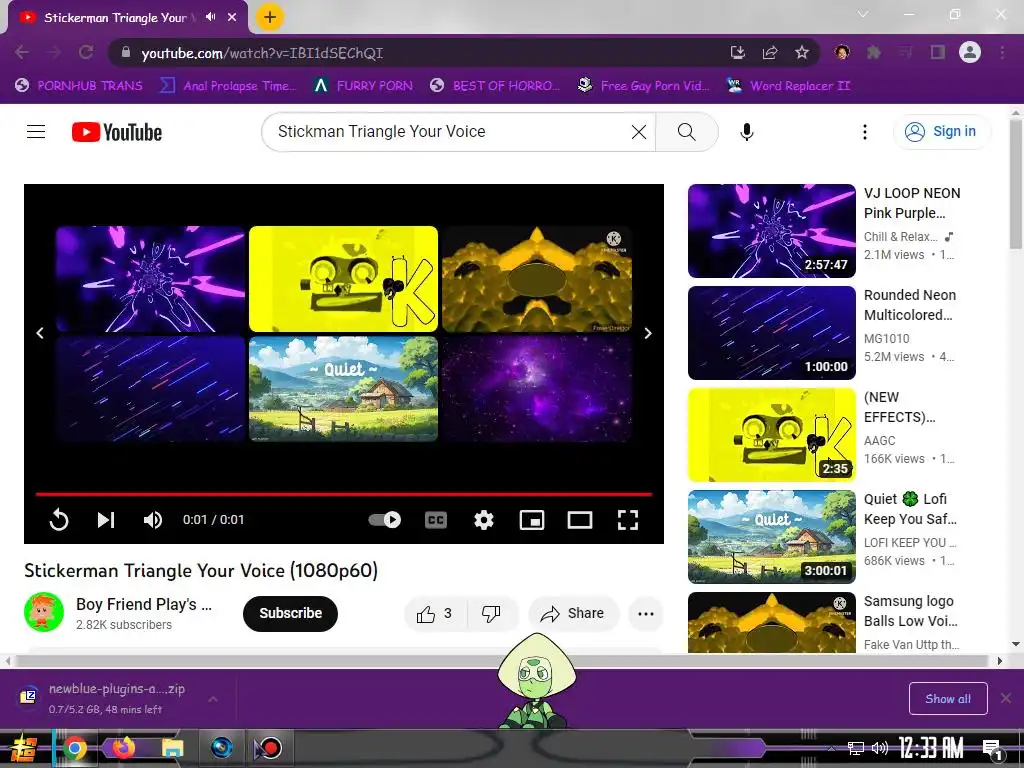Open tab search chevron in title bar
Image resolution: width=1024 pixels, height=768 pixels.
(x=863, y=14)
